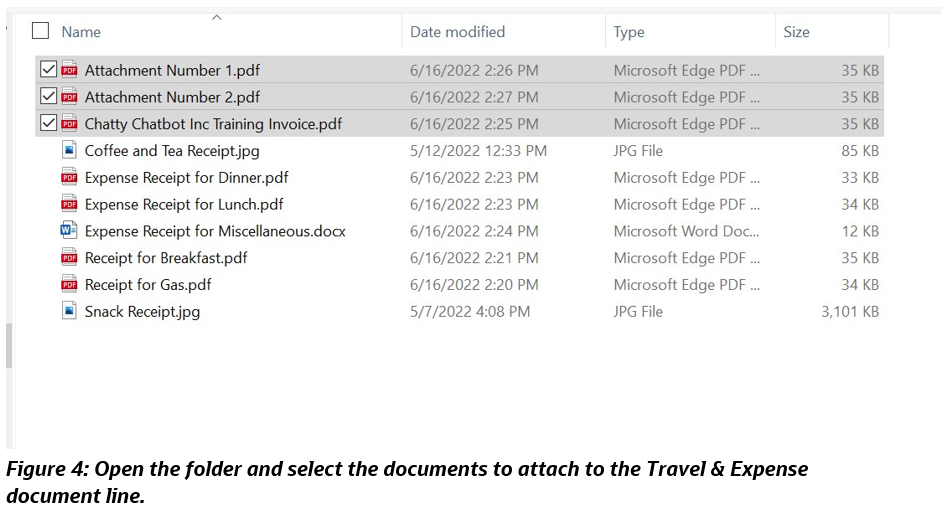
Task: Uncheck the Attachment Number 2.pdf checkbox
Action: (47, 97)
